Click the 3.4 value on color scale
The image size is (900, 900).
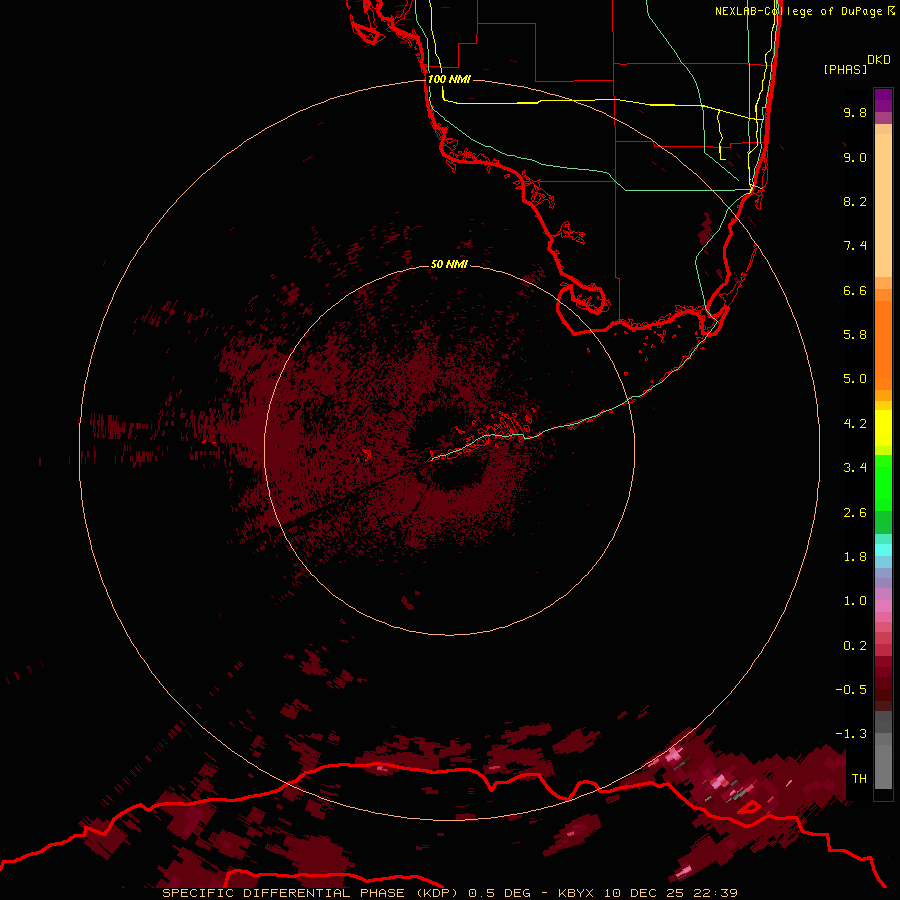[855, 468]
